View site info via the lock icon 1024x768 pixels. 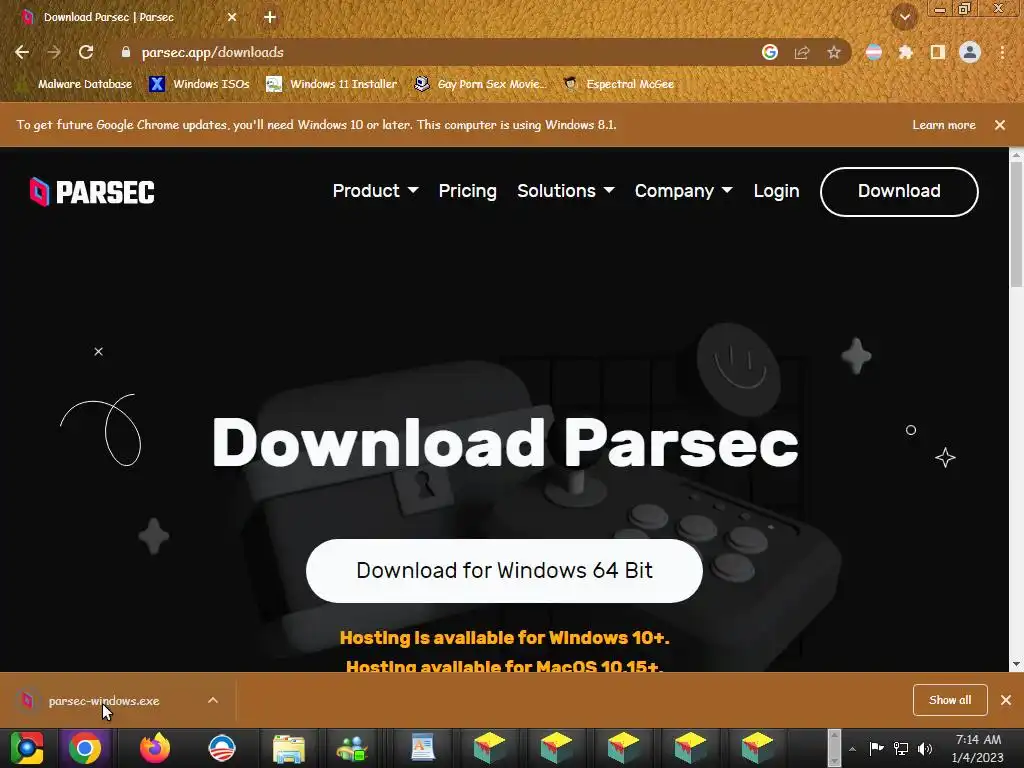[125, 52]
